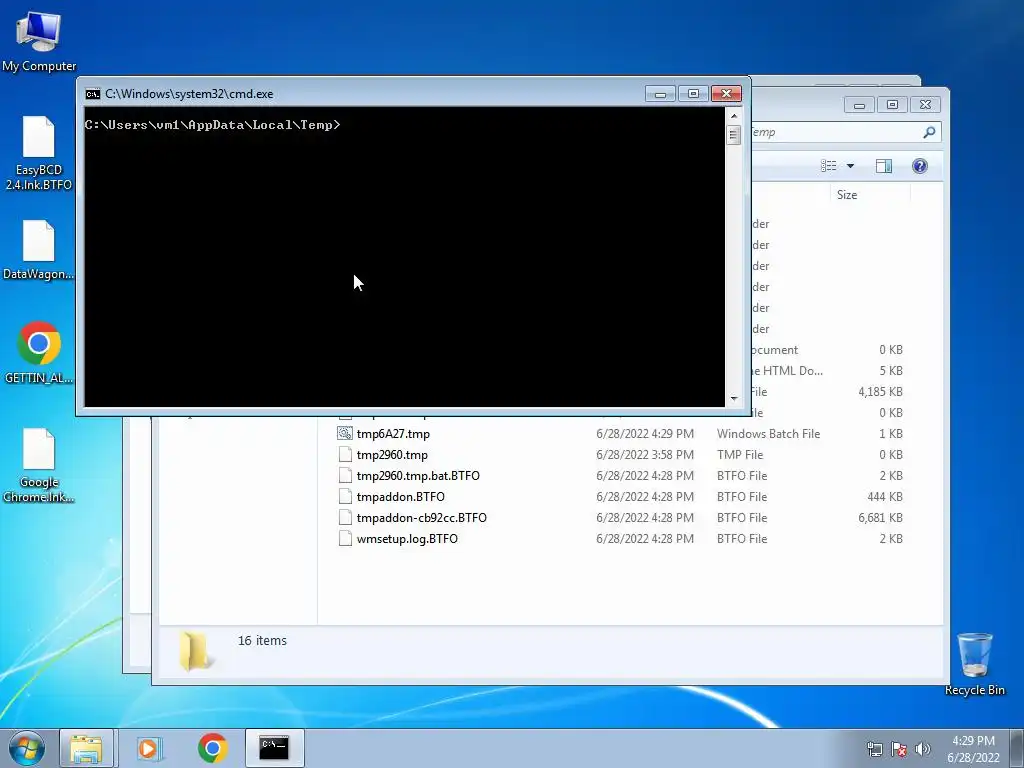Screen dimensions: 1024x768
Task: Launch Windows Media Player from taskbar
Action: (x=149, y=748)
